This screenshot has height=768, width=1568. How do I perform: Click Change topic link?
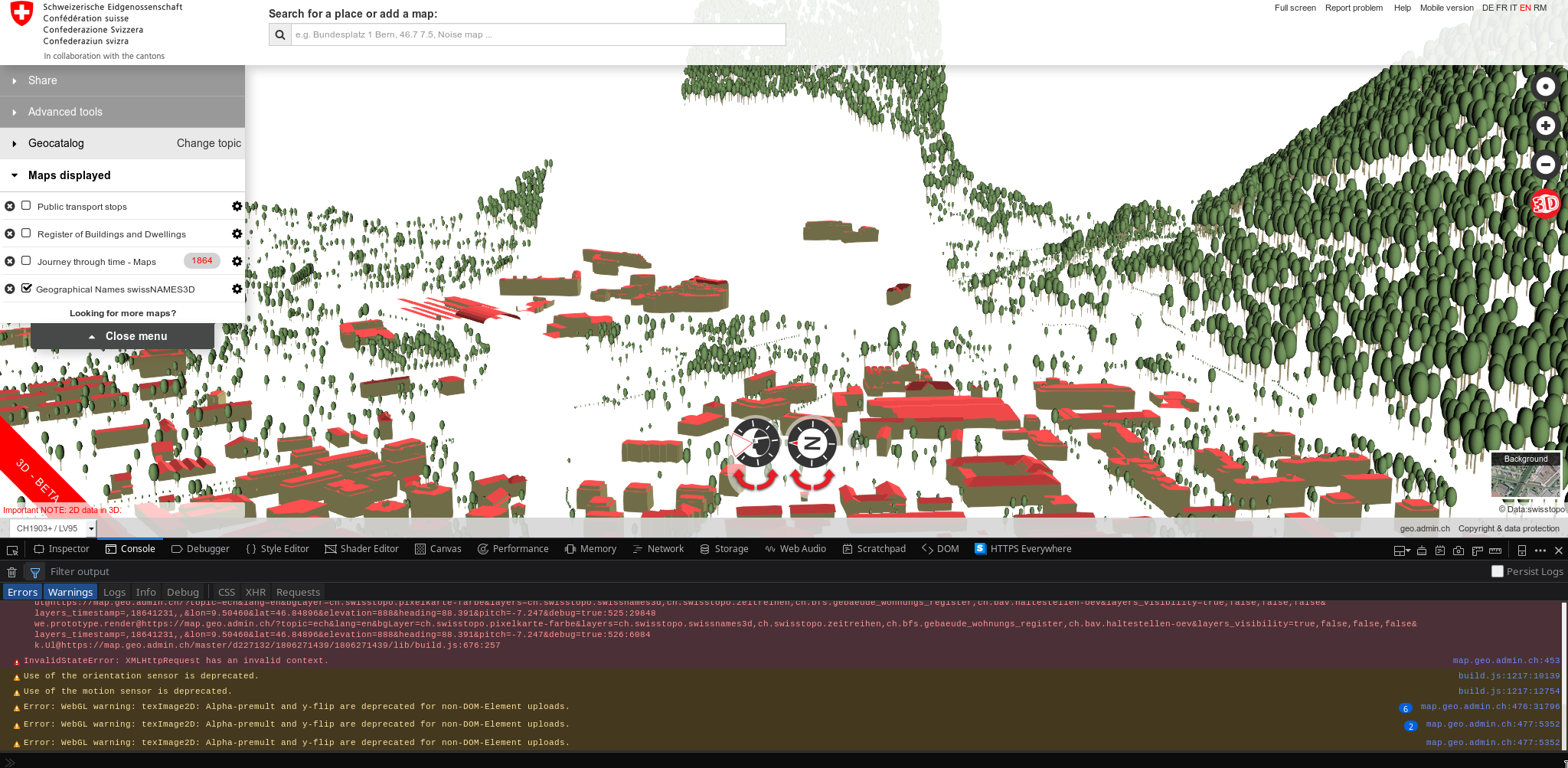coord(209,143)
